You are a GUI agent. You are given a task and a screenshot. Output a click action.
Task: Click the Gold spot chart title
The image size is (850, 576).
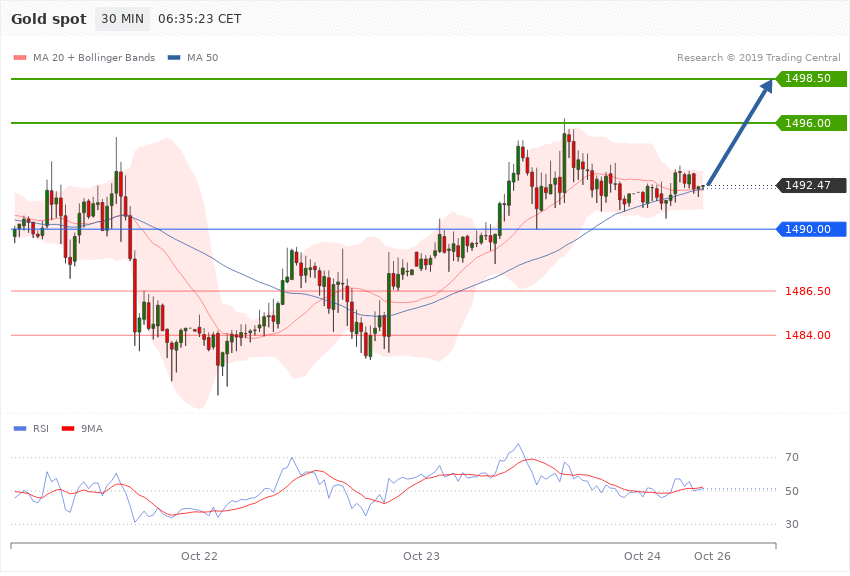pyautogui.click(x=49, y=19)
